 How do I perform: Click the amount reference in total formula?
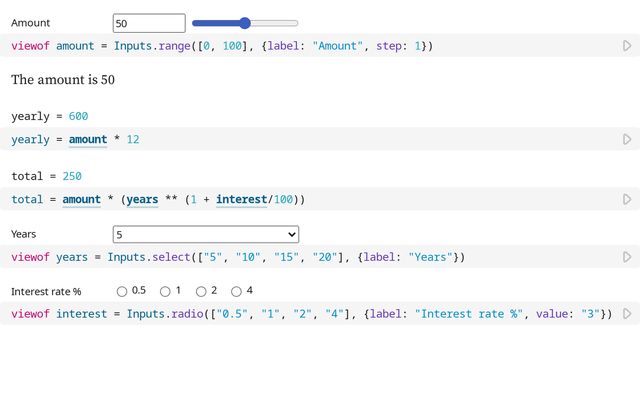click(81, 199)
